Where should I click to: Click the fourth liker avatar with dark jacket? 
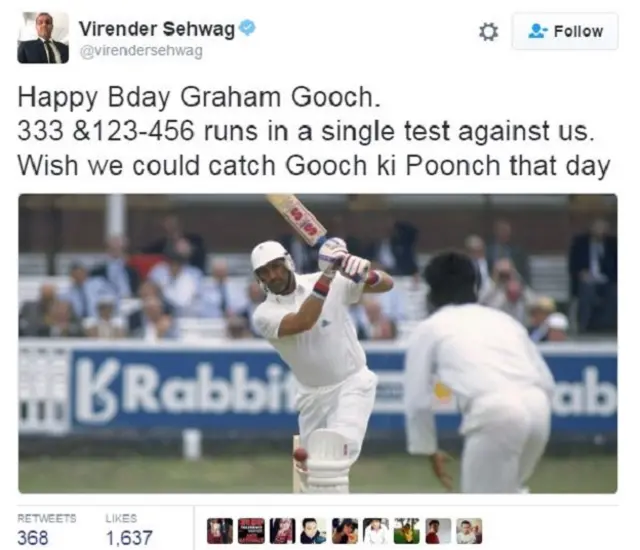coord(313,531)
